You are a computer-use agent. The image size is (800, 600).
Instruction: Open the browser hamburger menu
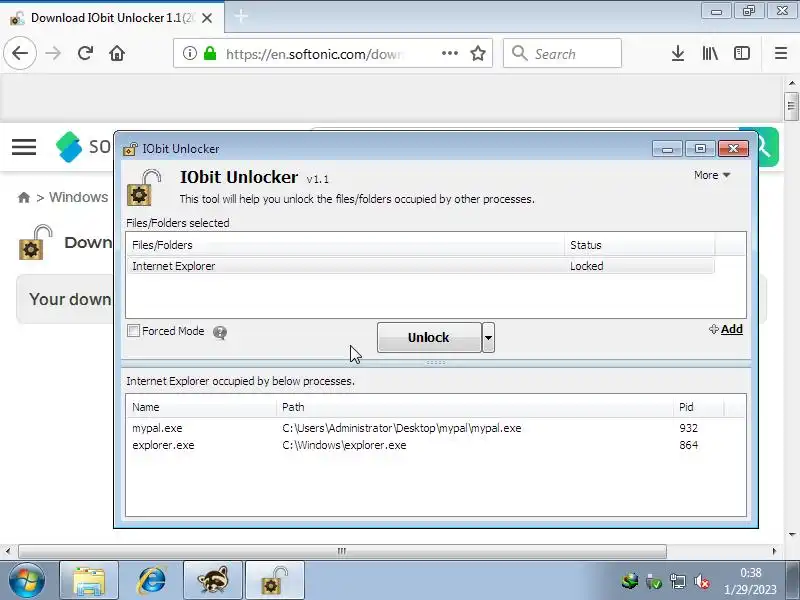(781, 53)
